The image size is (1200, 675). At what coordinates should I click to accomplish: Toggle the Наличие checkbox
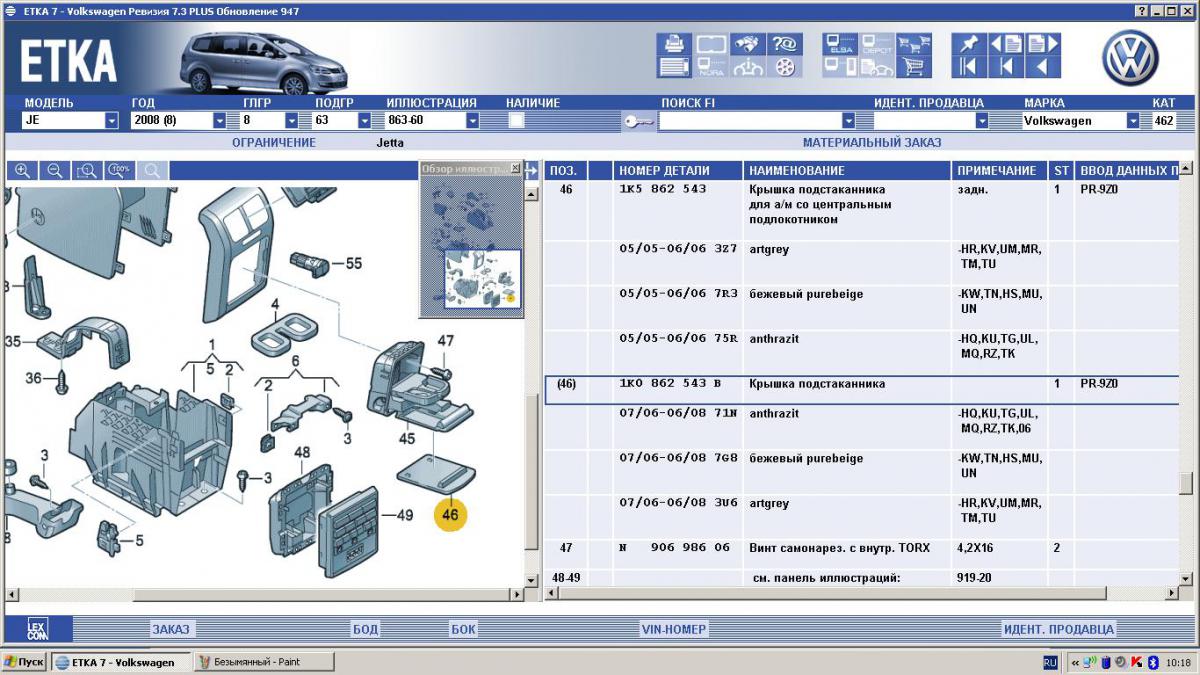(516, 120)
